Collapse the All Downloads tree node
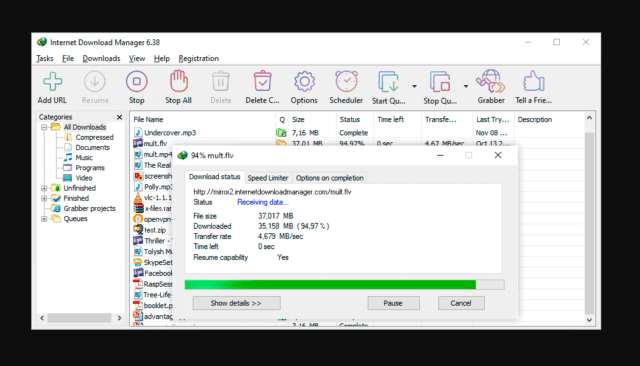Image resolution: width=640 pixels, height=366 pixels. coord(44,127)
